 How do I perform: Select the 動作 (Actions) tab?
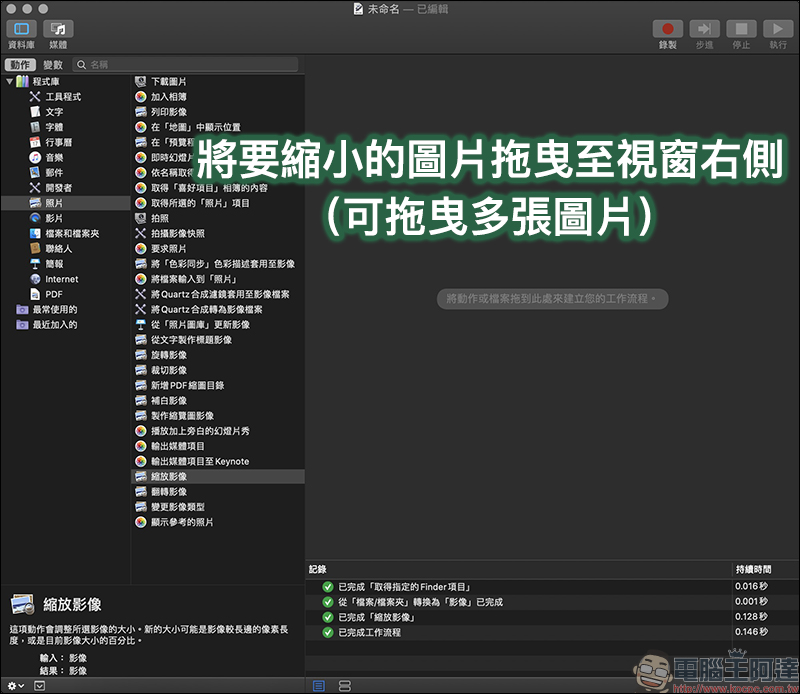[20, 65]
